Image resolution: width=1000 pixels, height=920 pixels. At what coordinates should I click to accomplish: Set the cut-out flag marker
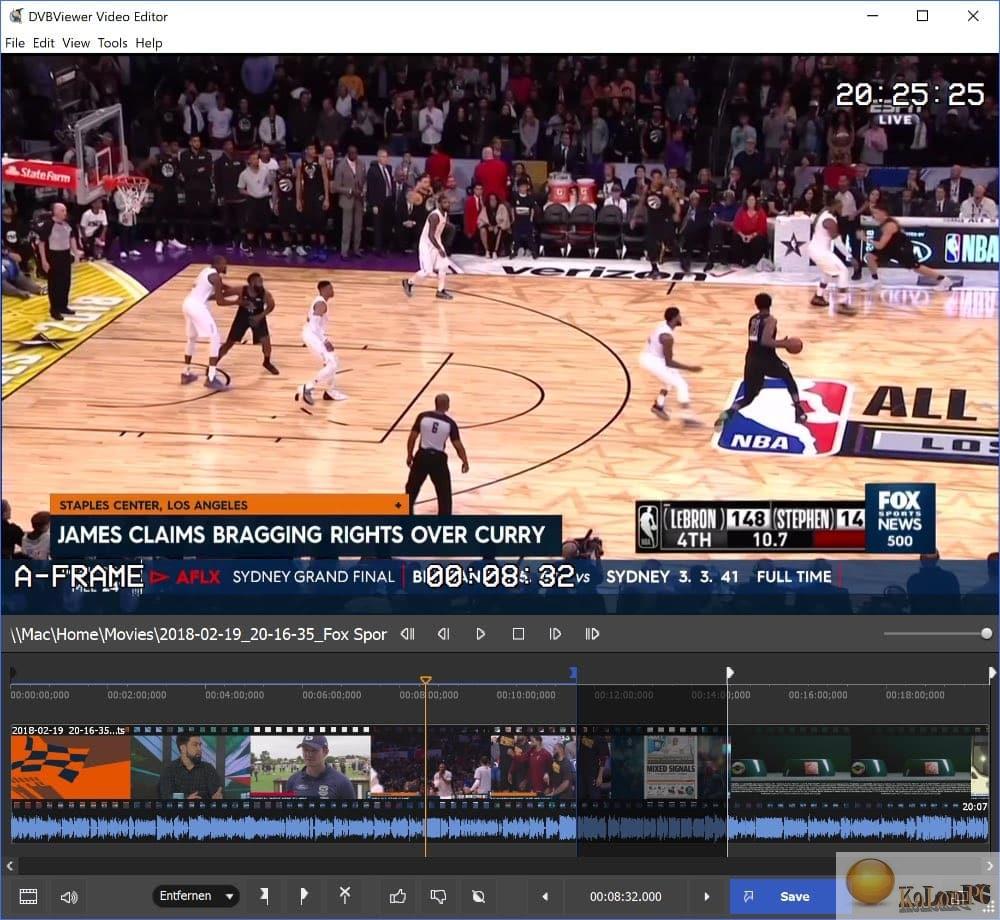(x=304, y=896)
